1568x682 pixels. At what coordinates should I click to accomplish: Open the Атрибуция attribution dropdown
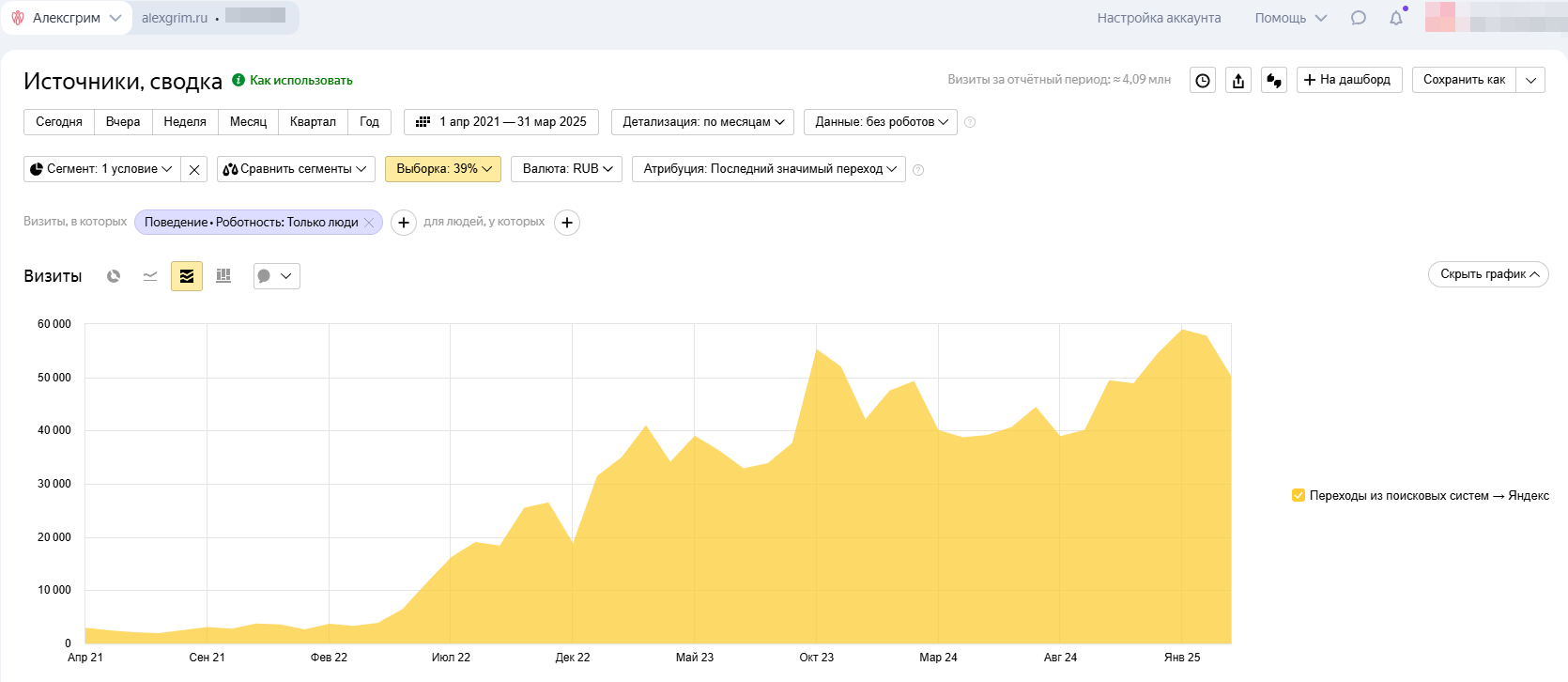769,169
